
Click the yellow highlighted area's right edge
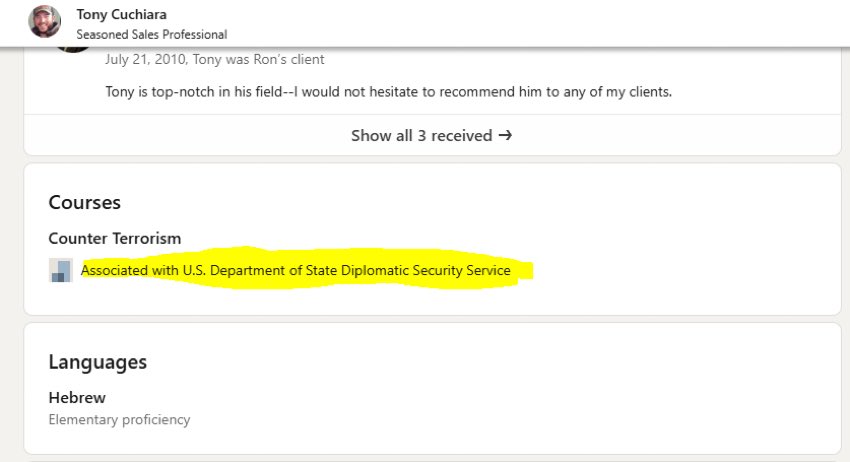pyautogui.click(x=528, y=271)
